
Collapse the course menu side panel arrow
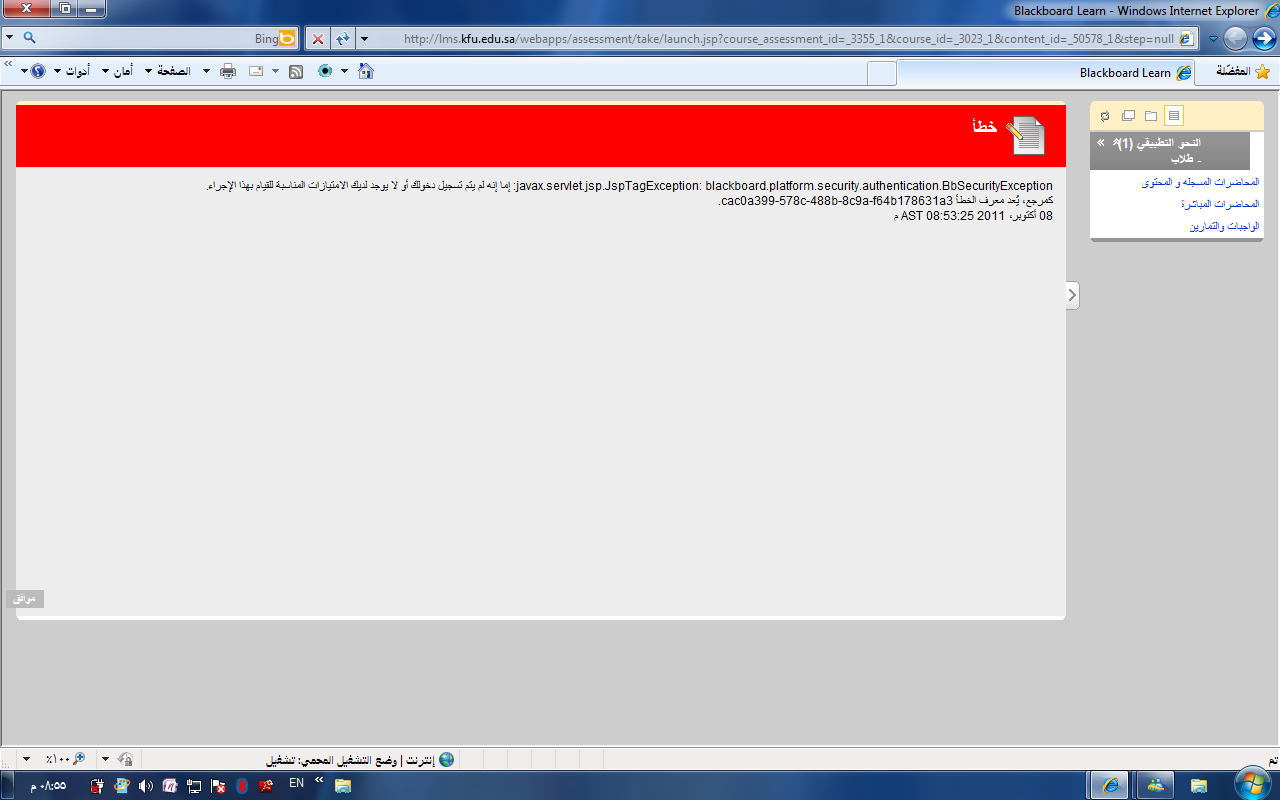click(x=1072, y=295)
